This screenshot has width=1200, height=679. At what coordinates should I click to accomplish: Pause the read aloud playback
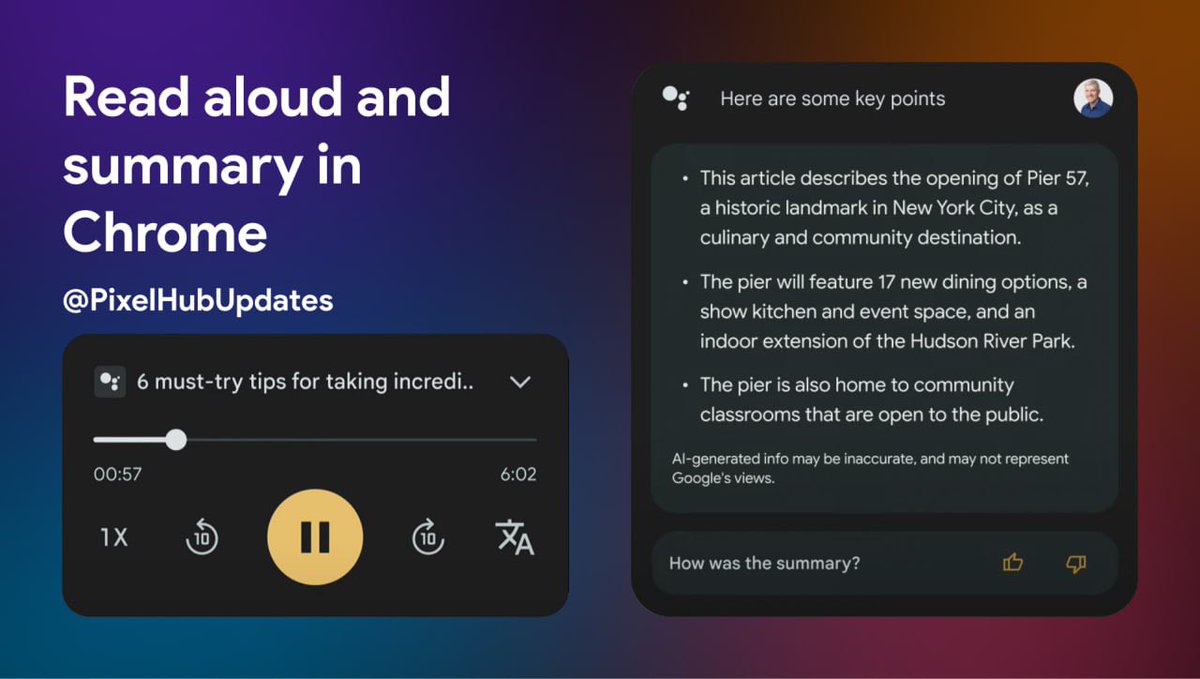coord(315,537)
